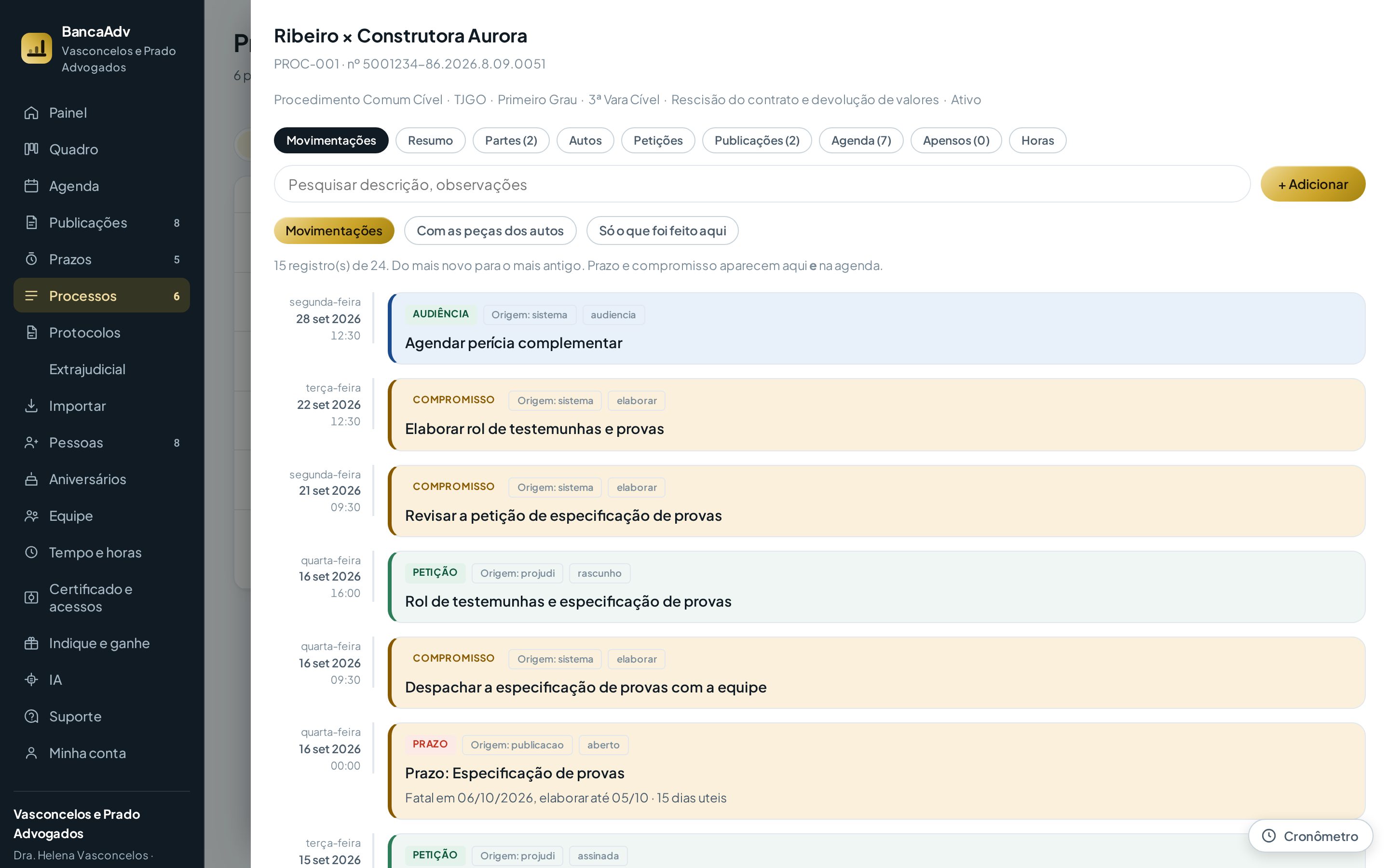Open Painel via its home icon
The height and width of the screenshot is (868, 1389).
coord(31,112)
